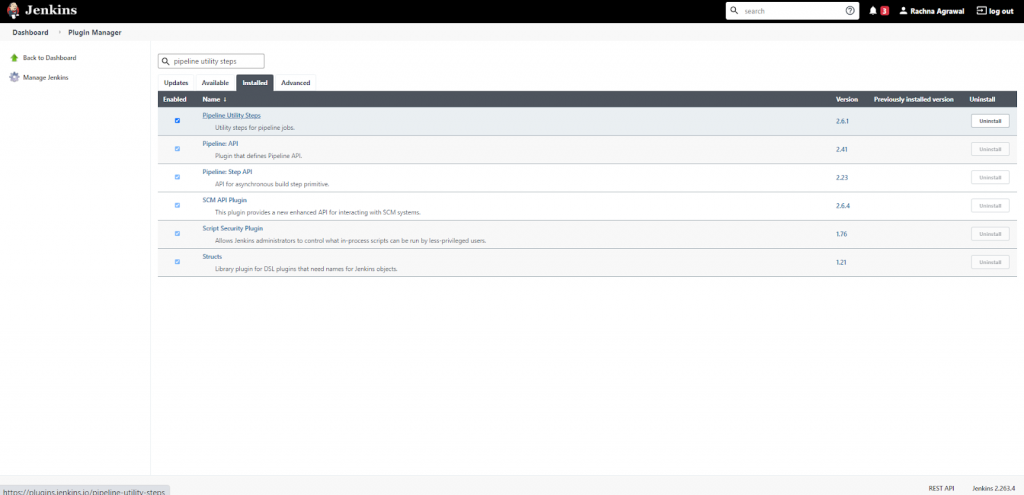Image resolution: width=1024 pixels, height=495 pixels.
Task: Select the Installed tab
Action: [255, 83]
